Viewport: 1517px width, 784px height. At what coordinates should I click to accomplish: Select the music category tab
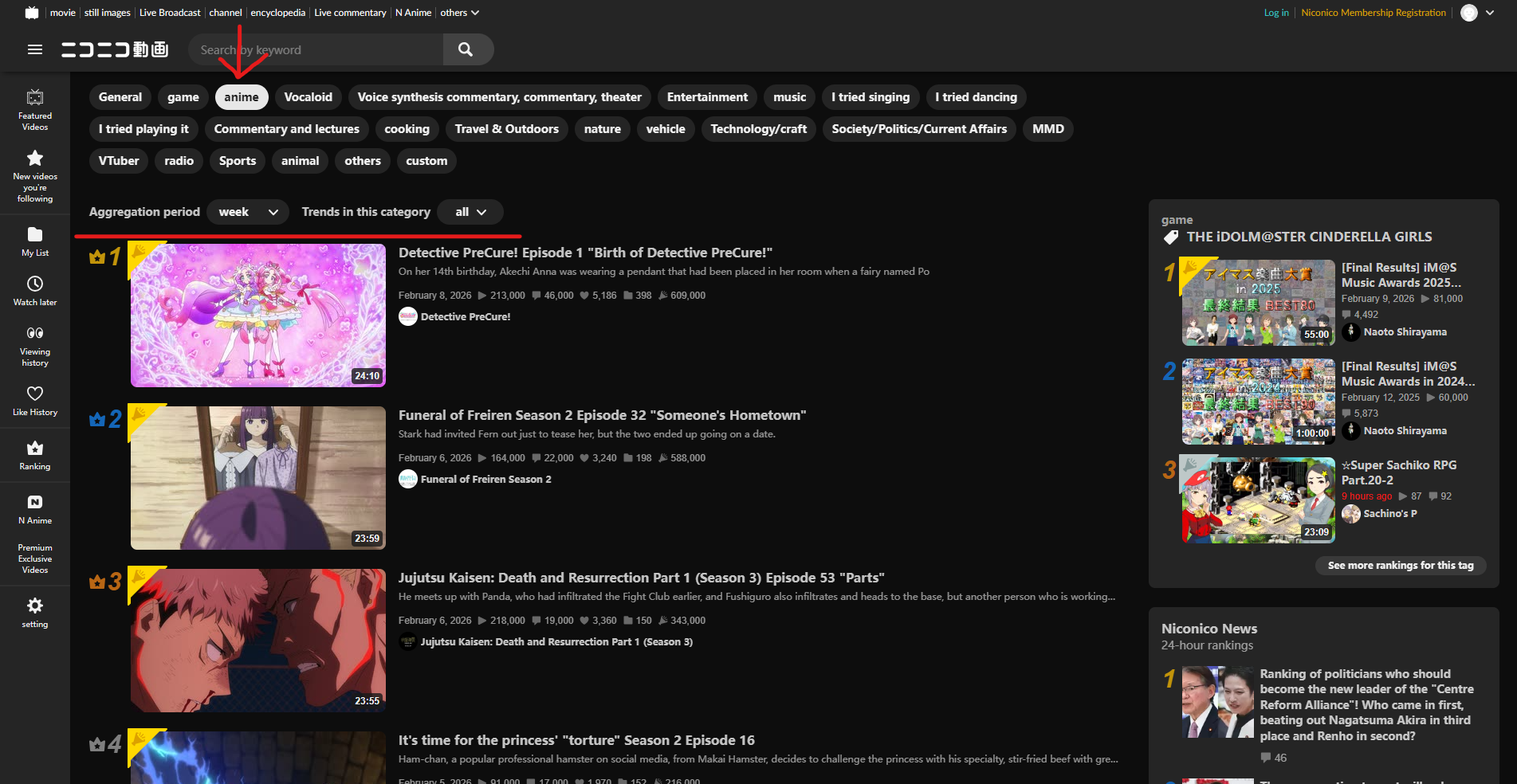point(790,97)
